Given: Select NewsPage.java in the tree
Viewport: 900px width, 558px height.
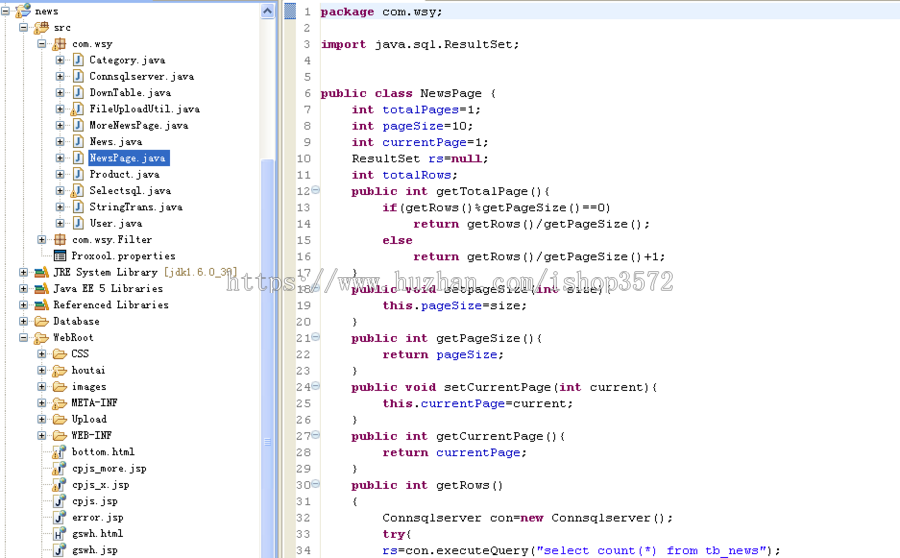Looking at the screenshot, I should pos(128,158).
